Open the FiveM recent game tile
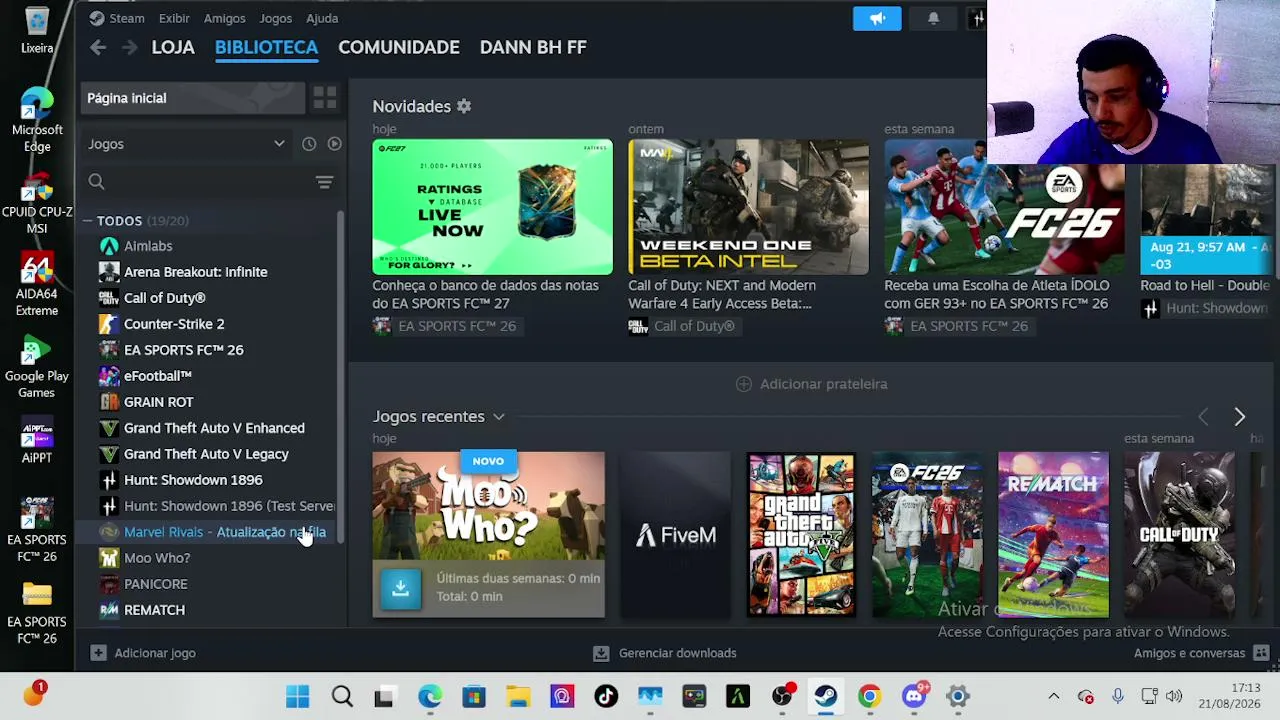Screen dimensions: 1280x720 point(675,535)
